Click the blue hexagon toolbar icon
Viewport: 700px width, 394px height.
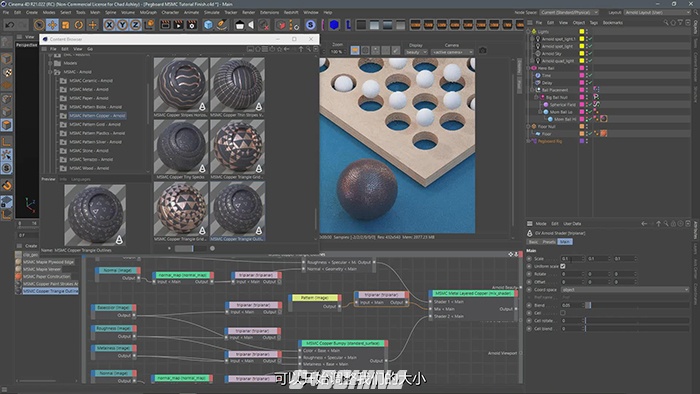334,25
